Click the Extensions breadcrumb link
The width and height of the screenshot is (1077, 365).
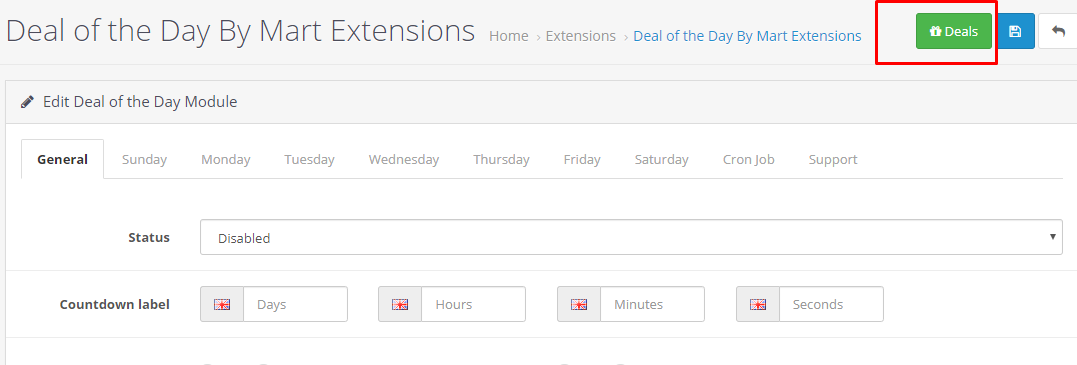click(580, 36)
